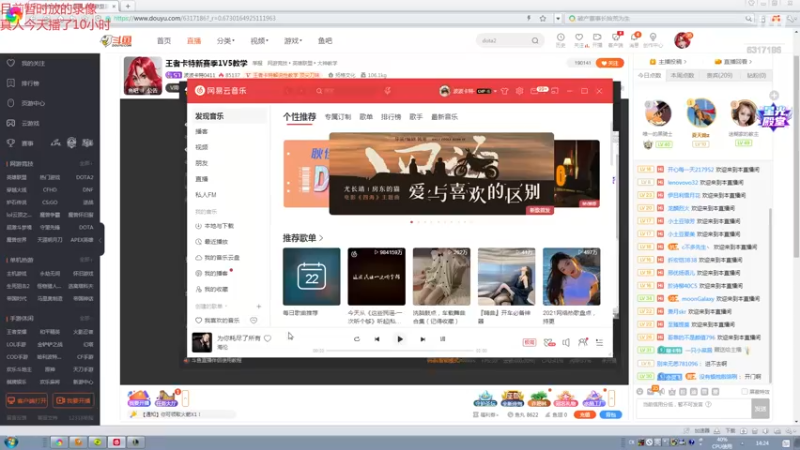Open 我喜欢的音乐 playlist
This screenshot has height=450, width=800.
point(218,320)
